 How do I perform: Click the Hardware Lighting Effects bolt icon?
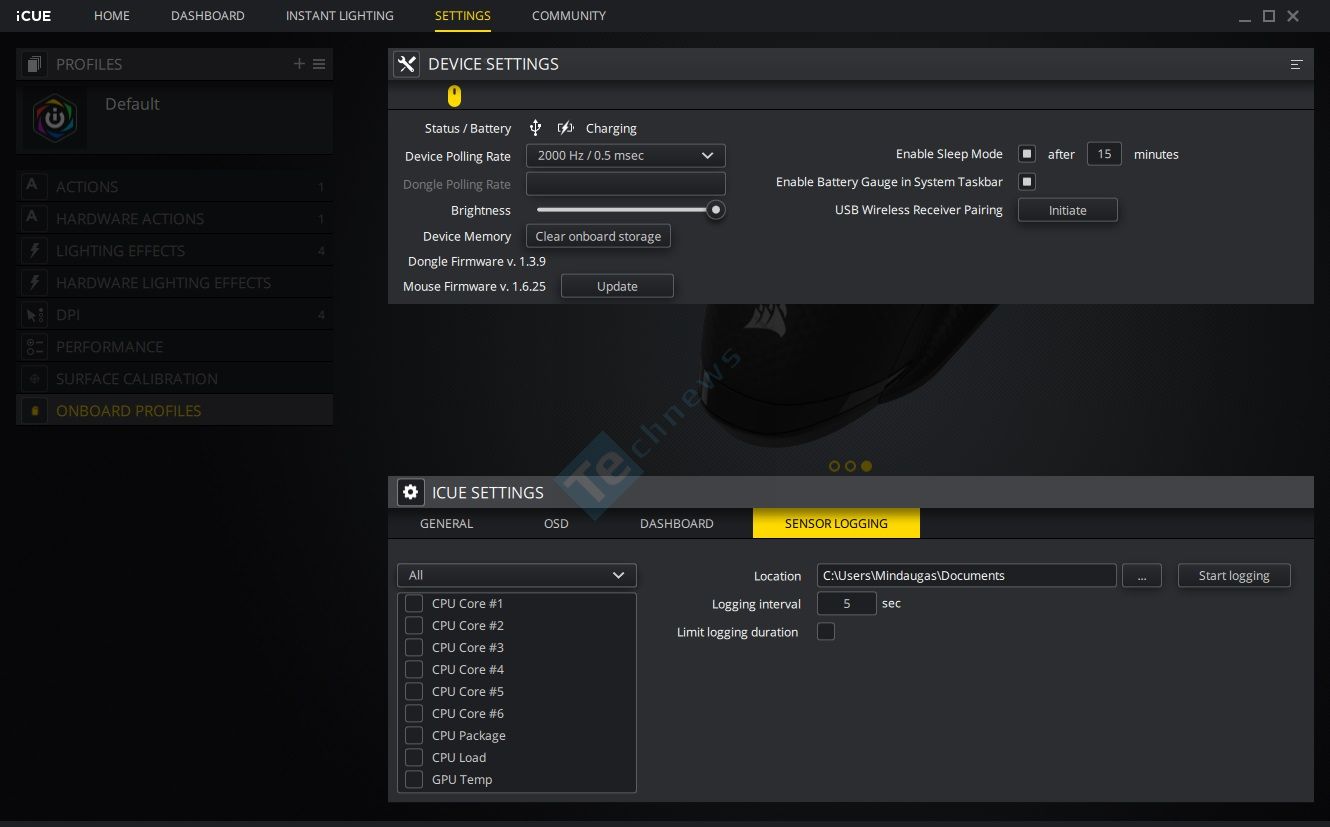tap(34, 282)
